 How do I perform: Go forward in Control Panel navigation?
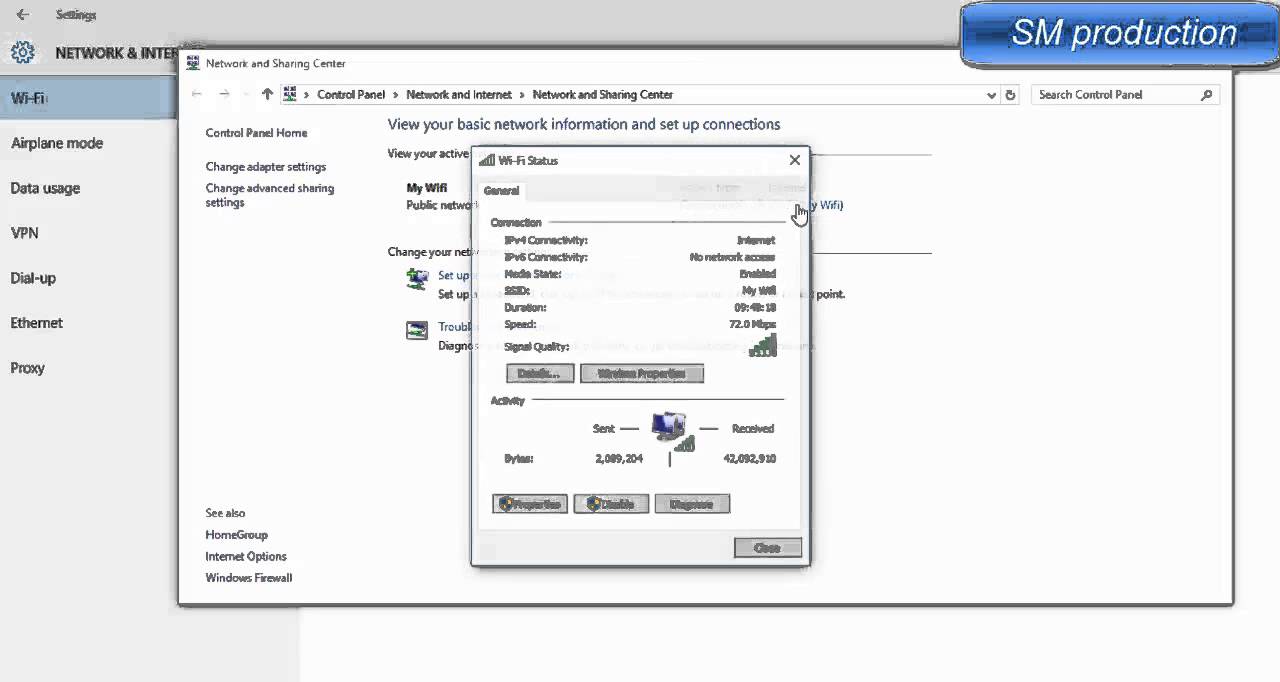click(x=224, y=94)
